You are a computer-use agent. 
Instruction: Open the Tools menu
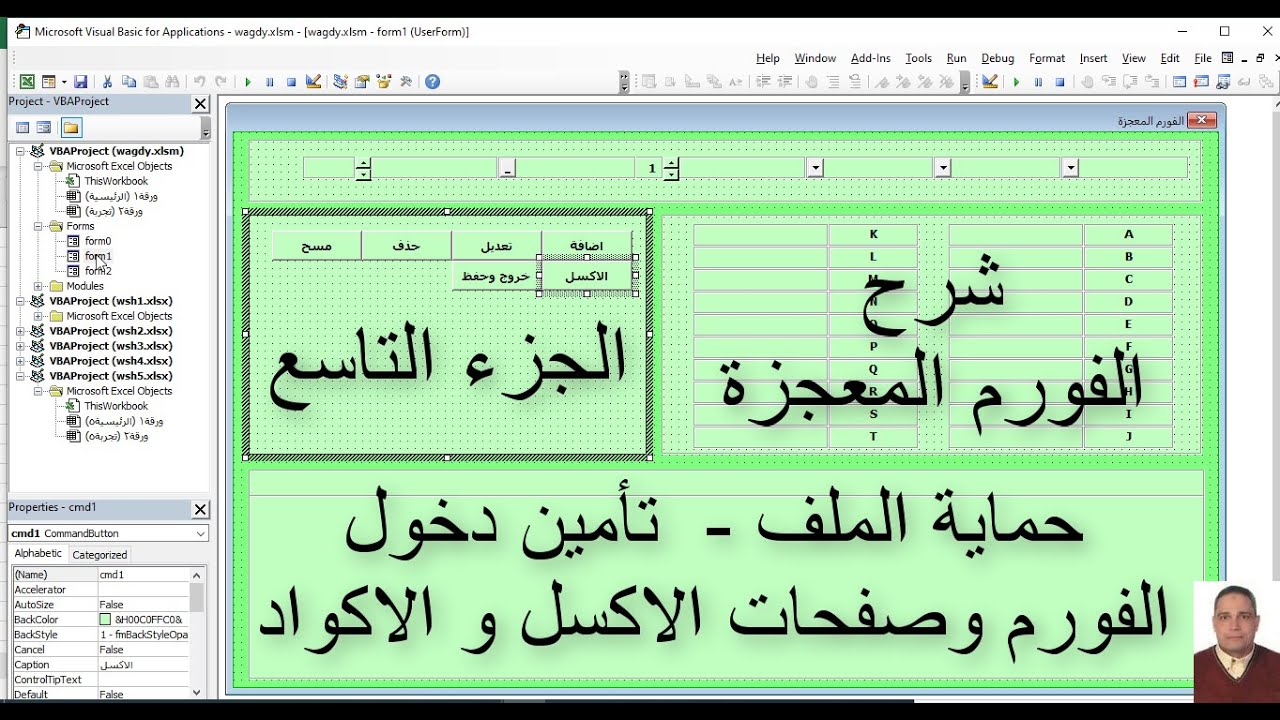[x=918, y=58]
